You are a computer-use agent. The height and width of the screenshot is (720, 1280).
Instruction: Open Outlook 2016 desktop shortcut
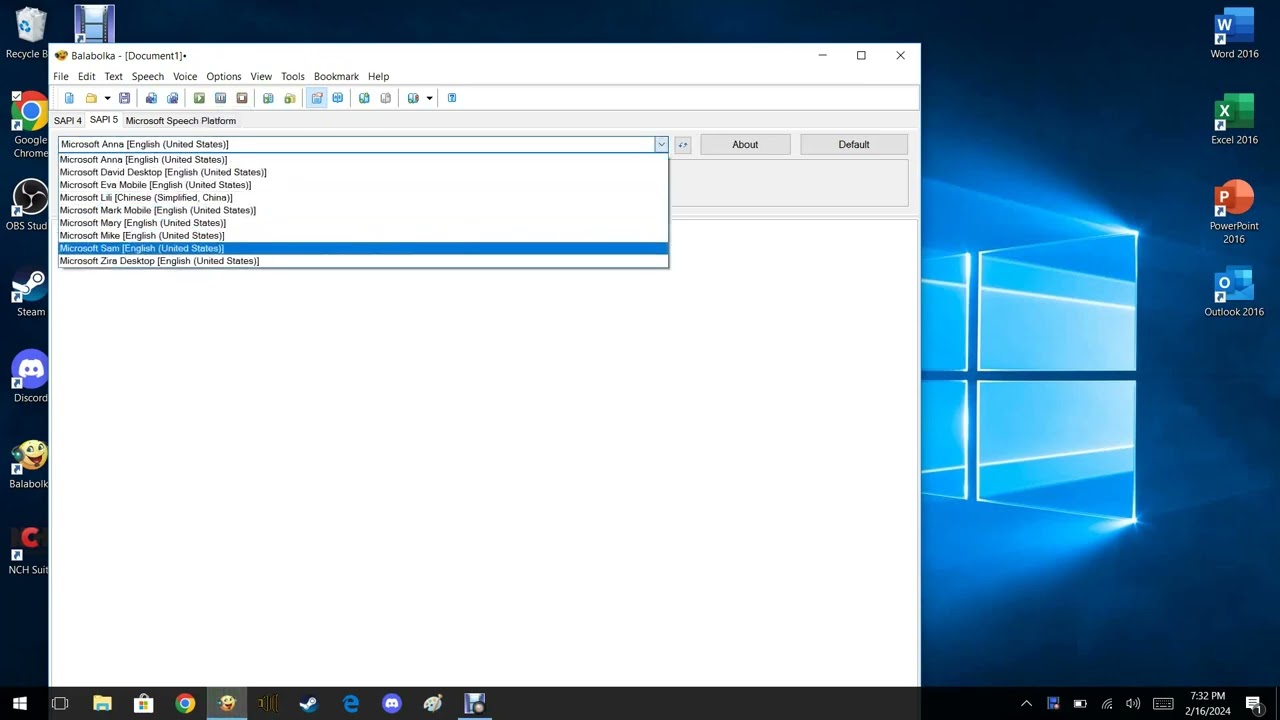[1234, 292]
